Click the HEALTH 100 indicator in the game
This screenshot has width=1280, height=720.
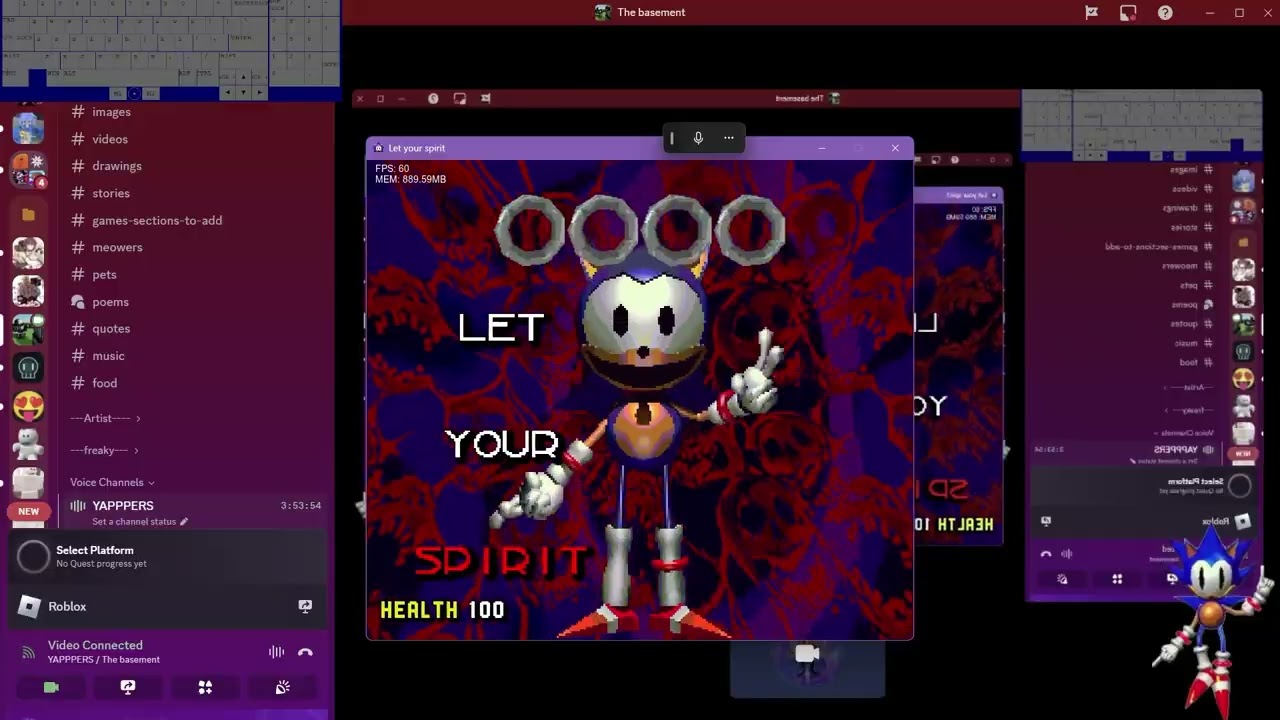pos(442,609)
